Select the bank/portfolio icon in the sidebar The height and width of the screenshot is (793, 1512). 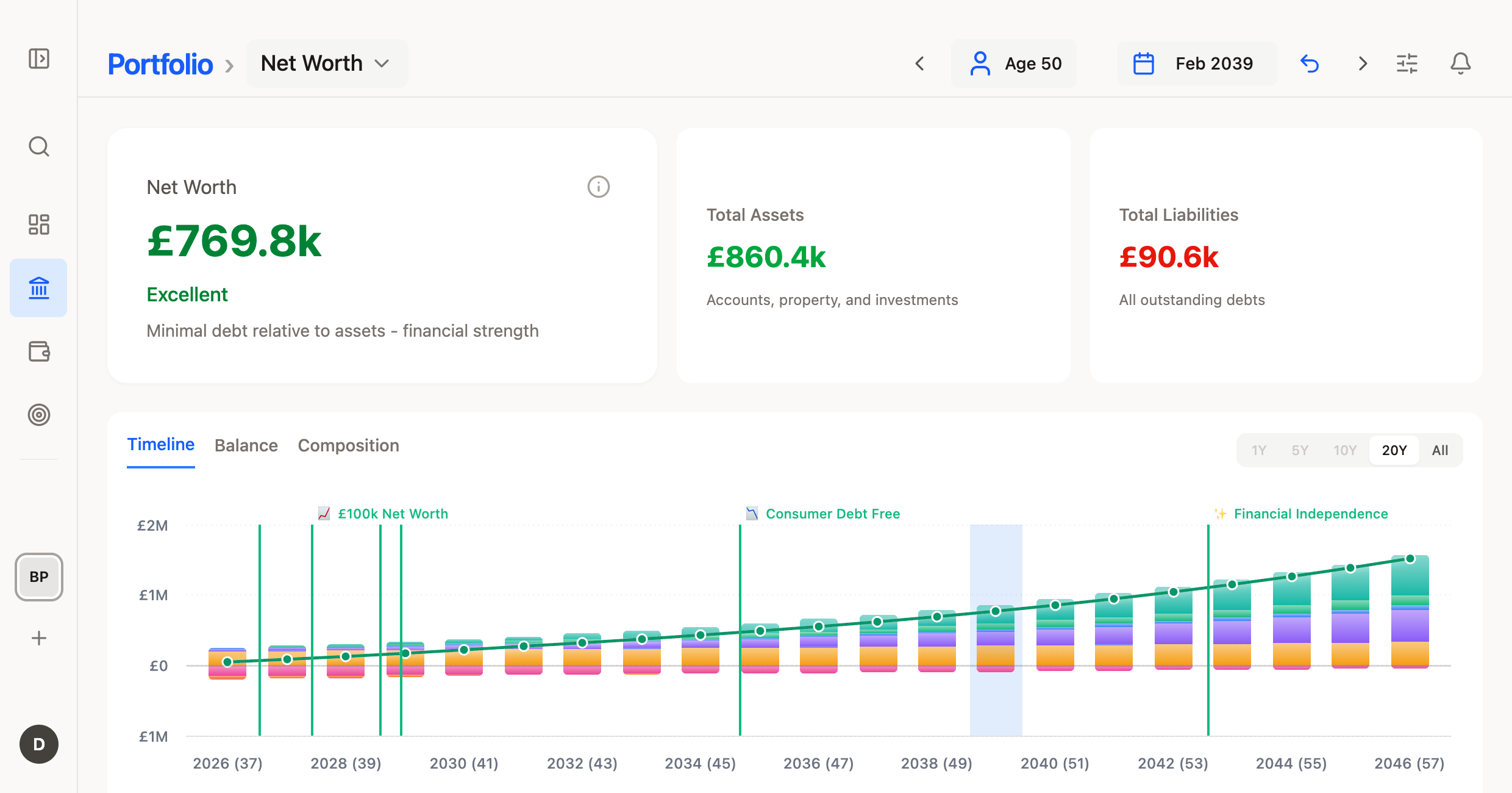click(38, 288)
